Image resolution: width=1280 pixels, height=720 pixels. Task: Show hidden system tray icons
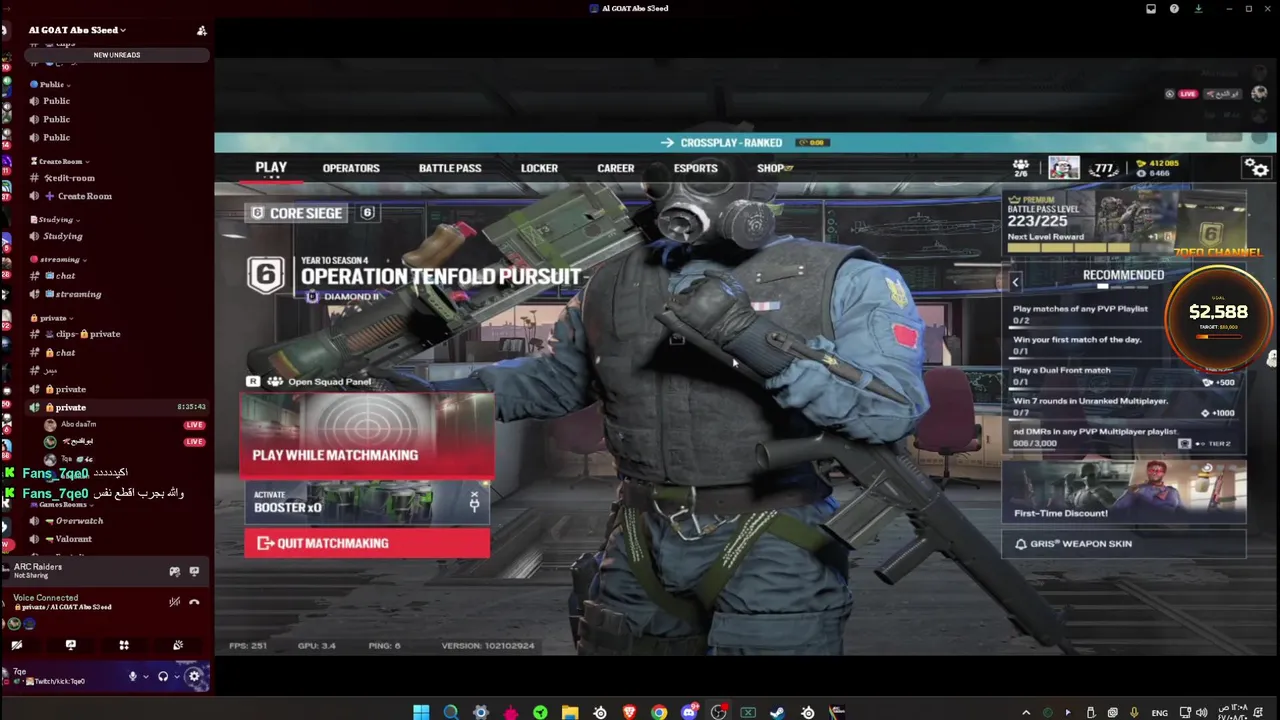tap(1026, 712)
